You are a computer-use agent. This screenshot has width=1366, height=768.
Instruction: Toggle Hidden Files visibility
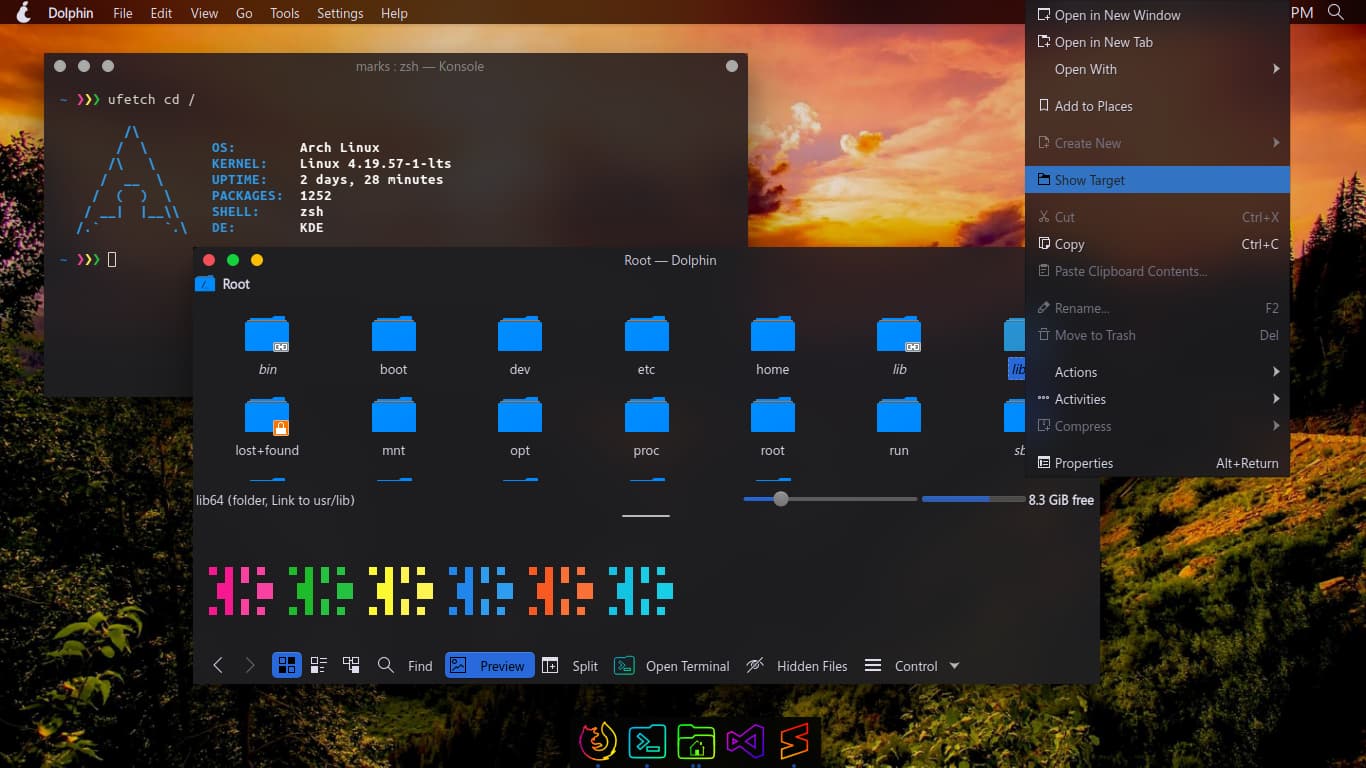(x=797, y=666)
